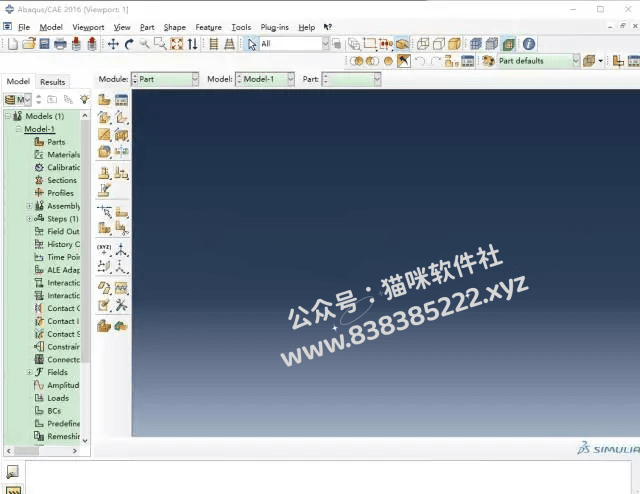Toggle the selection arrow tool
Image resolution: width=640 pixels, height=494 pixels.
(x=252, y=44)
